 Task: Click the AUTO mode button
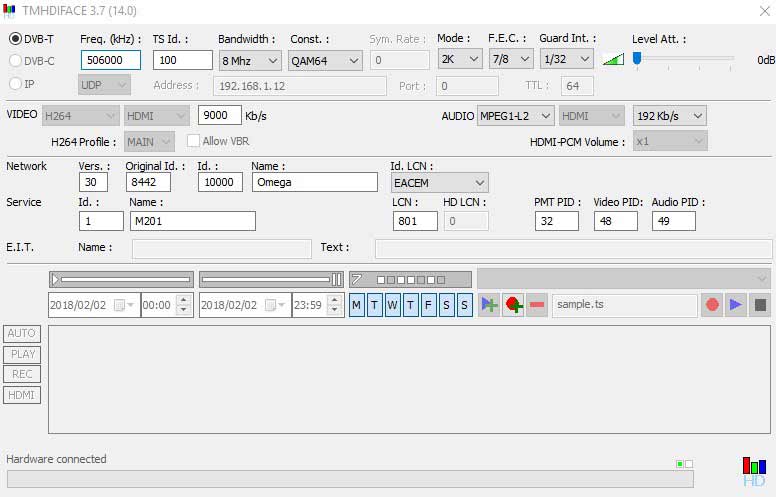22,334
